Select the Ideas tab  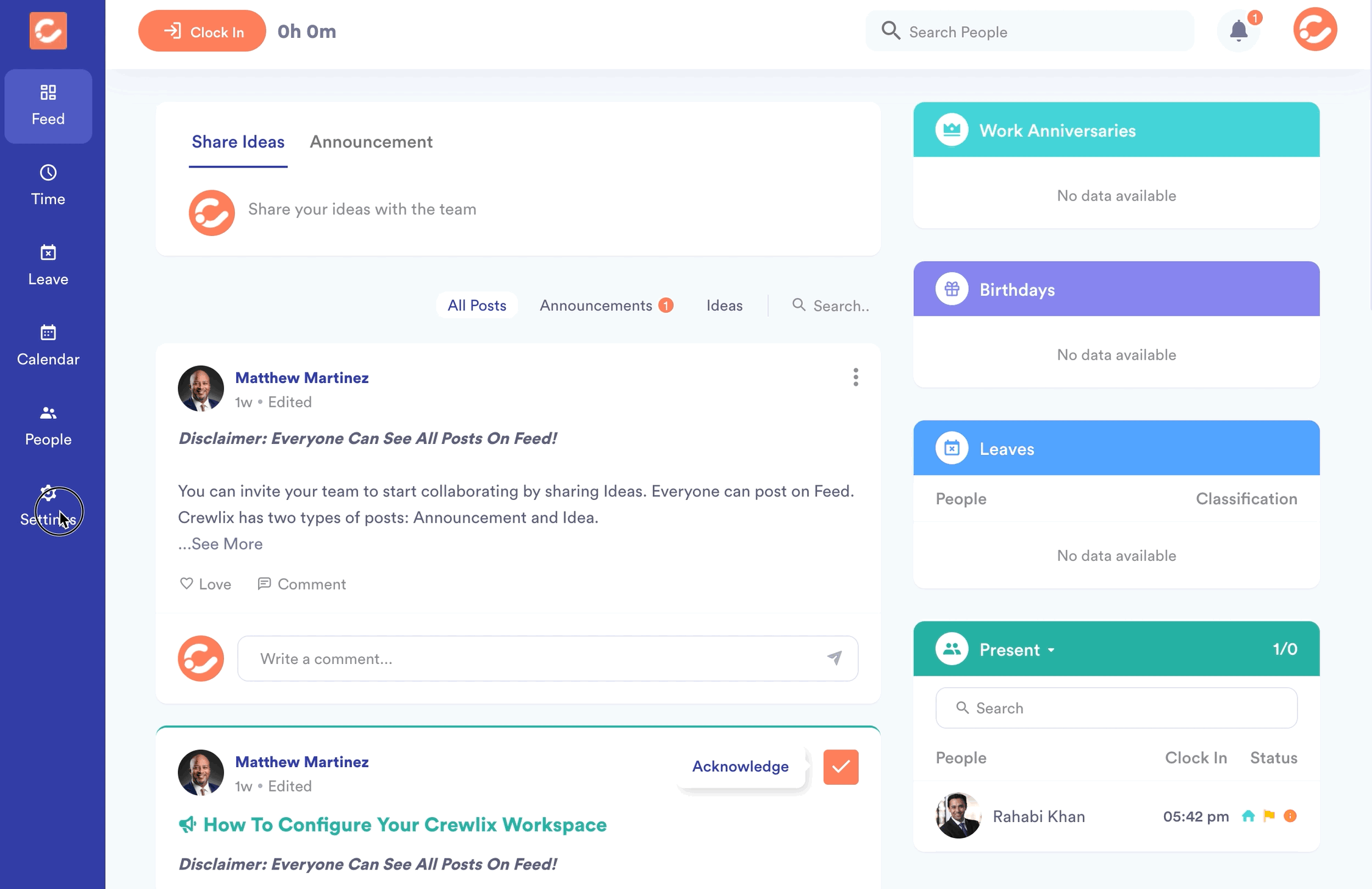[x=725, y=305]
